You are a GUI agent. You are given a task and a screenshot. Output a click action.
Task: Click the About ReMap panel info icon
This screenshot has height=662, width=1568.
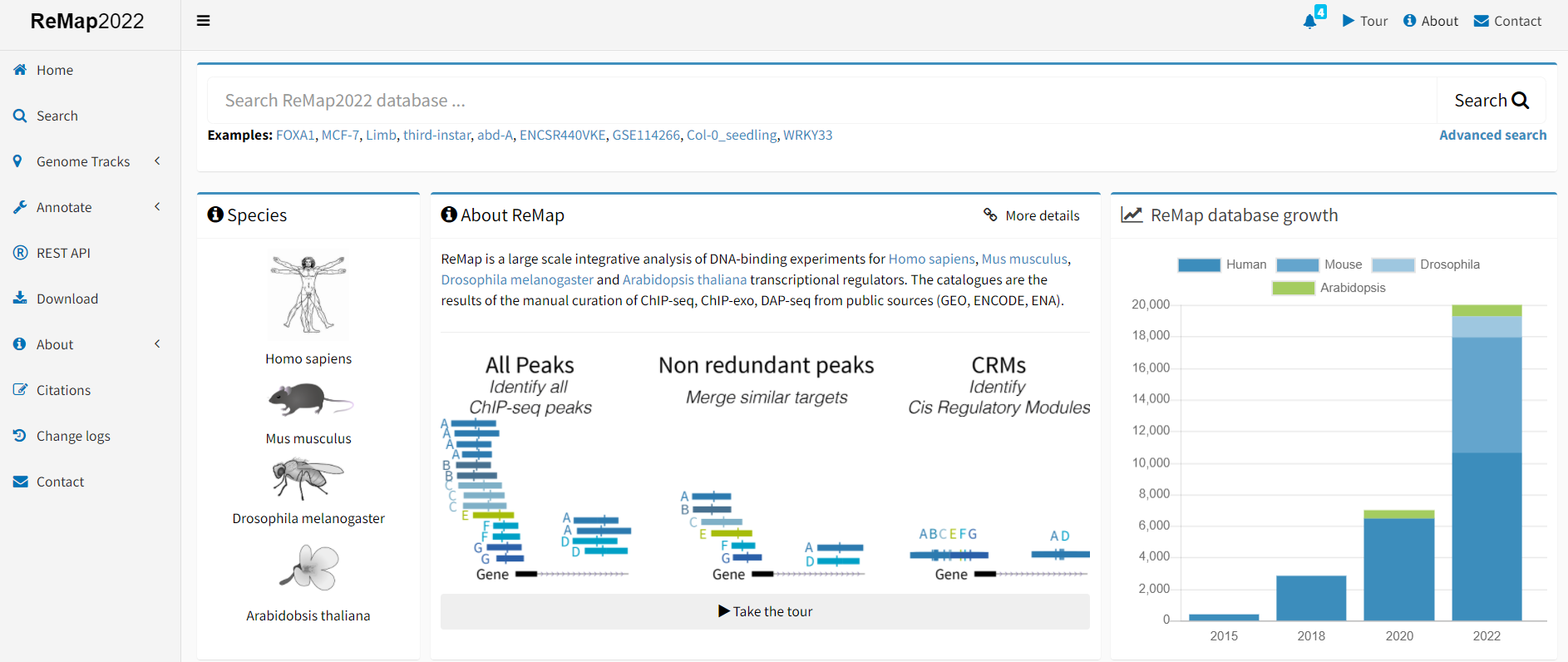point(449,215)
